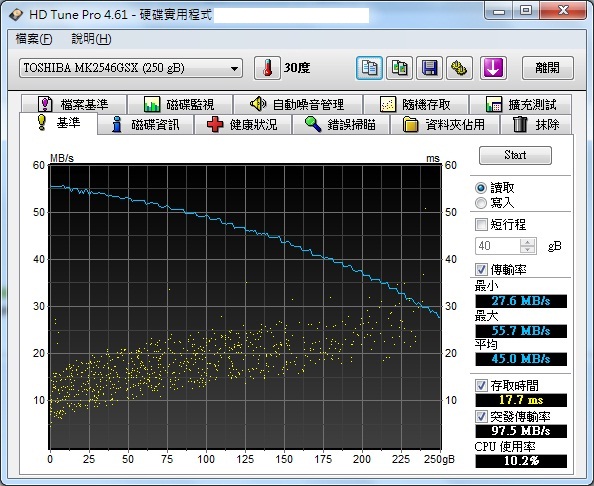594x486 pixels.
Task: Open options via the gears icon
Action: tap(459, 68)
